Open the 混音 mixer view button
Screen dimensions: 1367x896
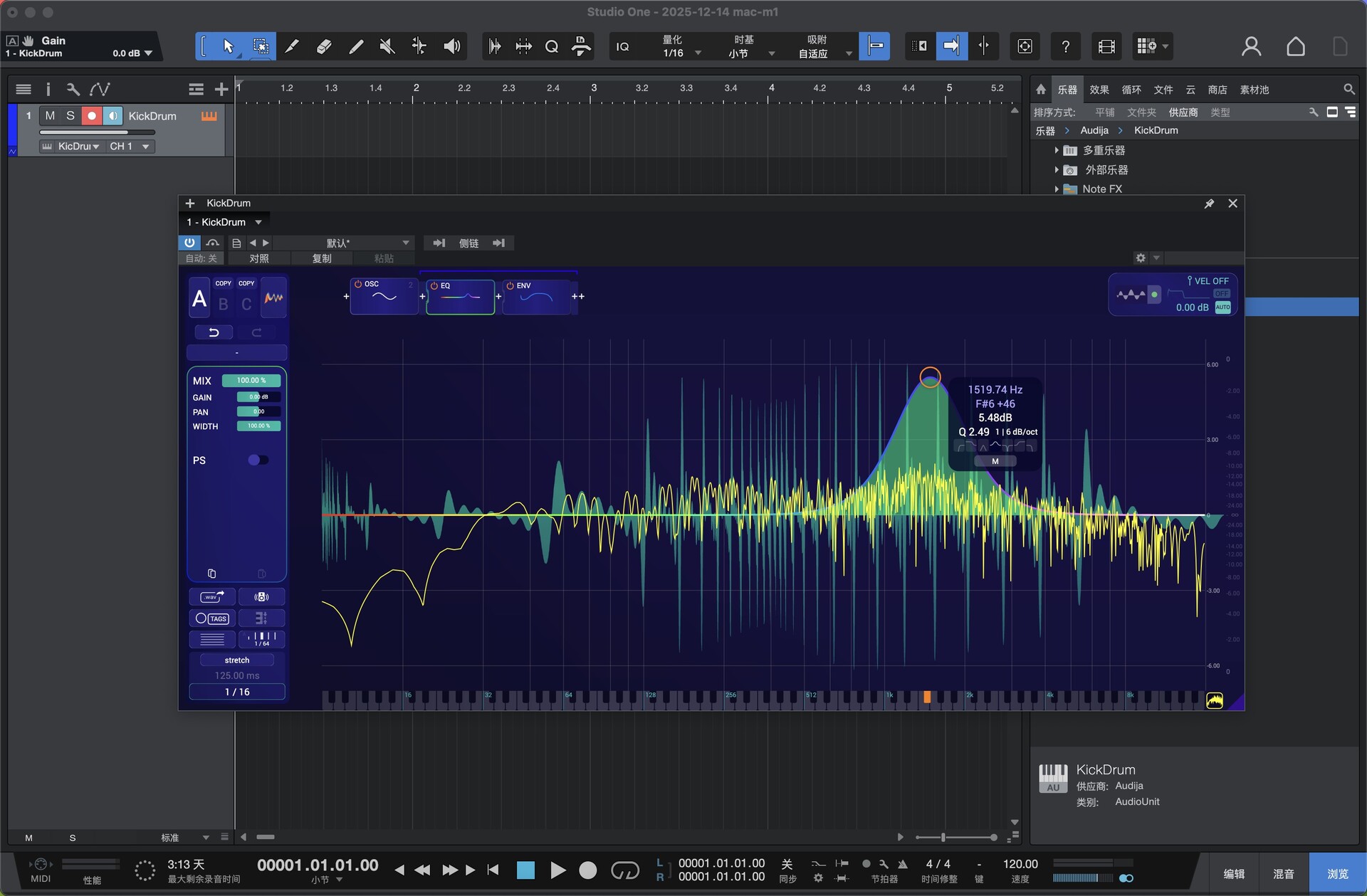1283,874
